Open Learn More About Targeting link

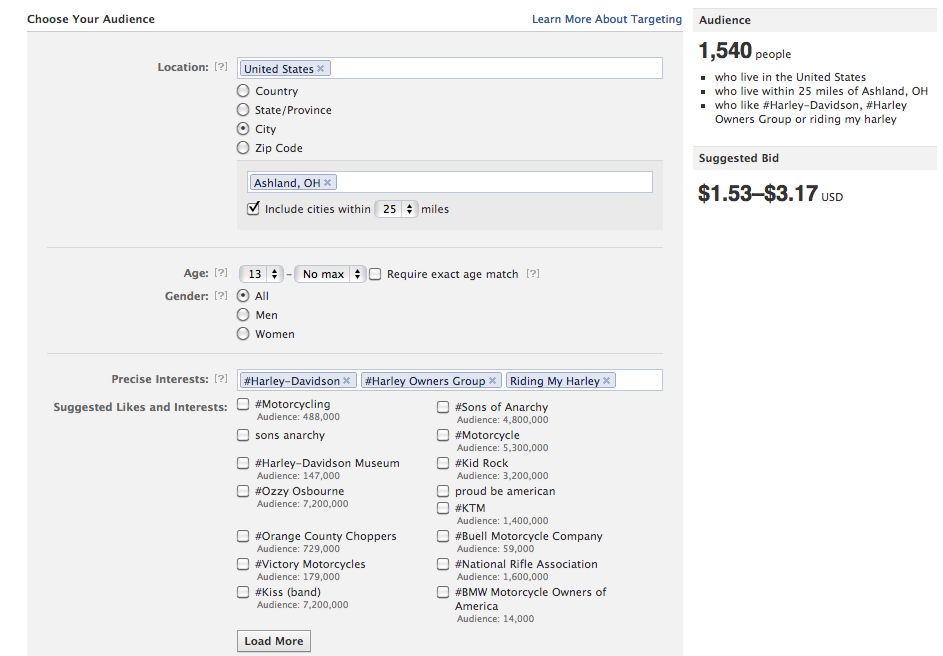click(607, 19)
